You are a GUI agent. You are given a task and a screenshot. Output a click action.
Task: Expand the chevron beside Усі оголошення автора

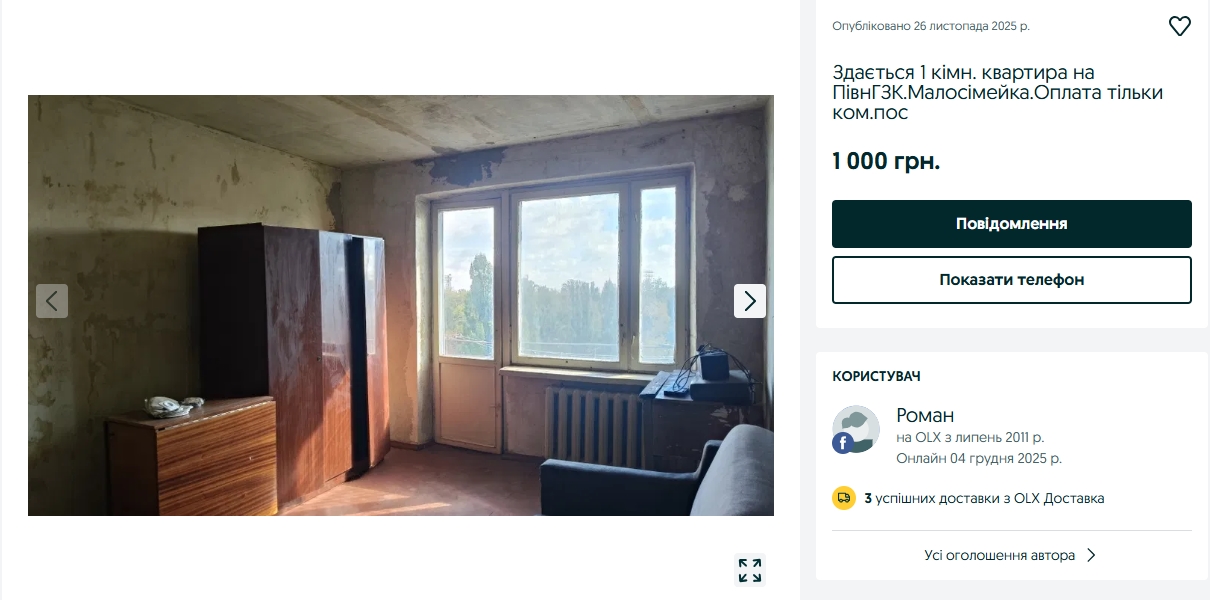click(1091, 555)
